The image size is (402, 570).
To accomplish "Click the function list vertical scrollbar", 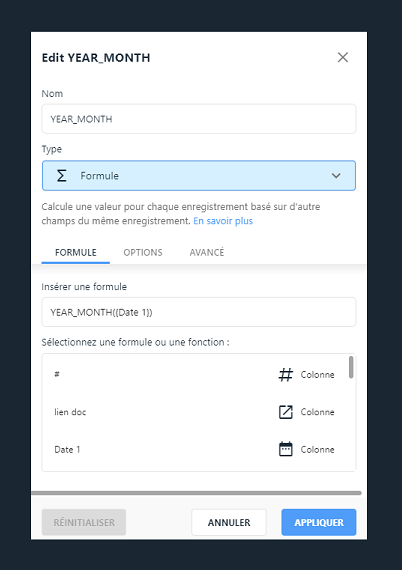I will point(351,367).
